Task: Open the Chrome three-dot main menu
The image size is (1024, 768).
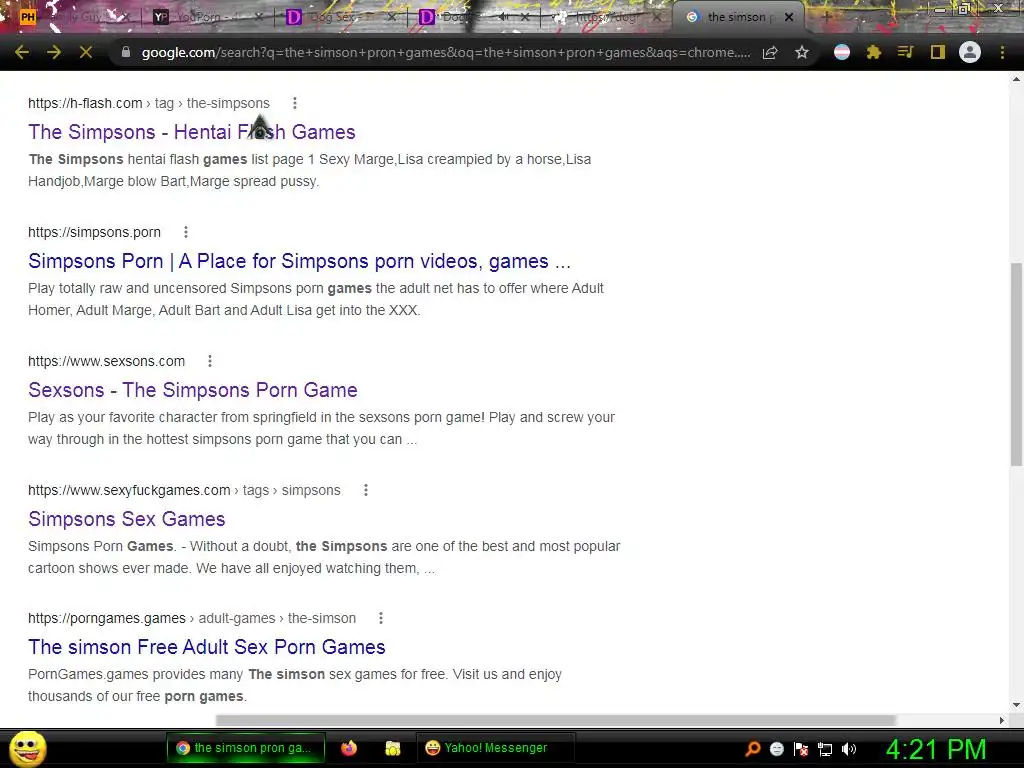Action: point(1002,52)
